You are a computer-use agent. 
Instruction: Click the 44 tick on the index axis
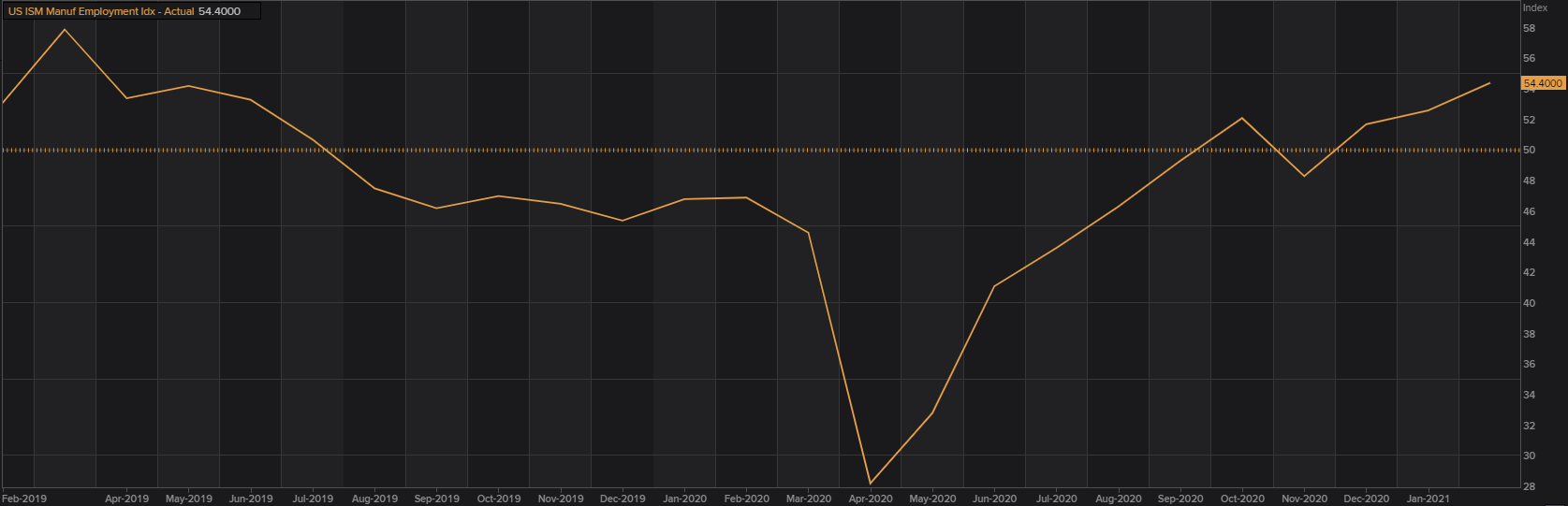tap(1529, 242)
